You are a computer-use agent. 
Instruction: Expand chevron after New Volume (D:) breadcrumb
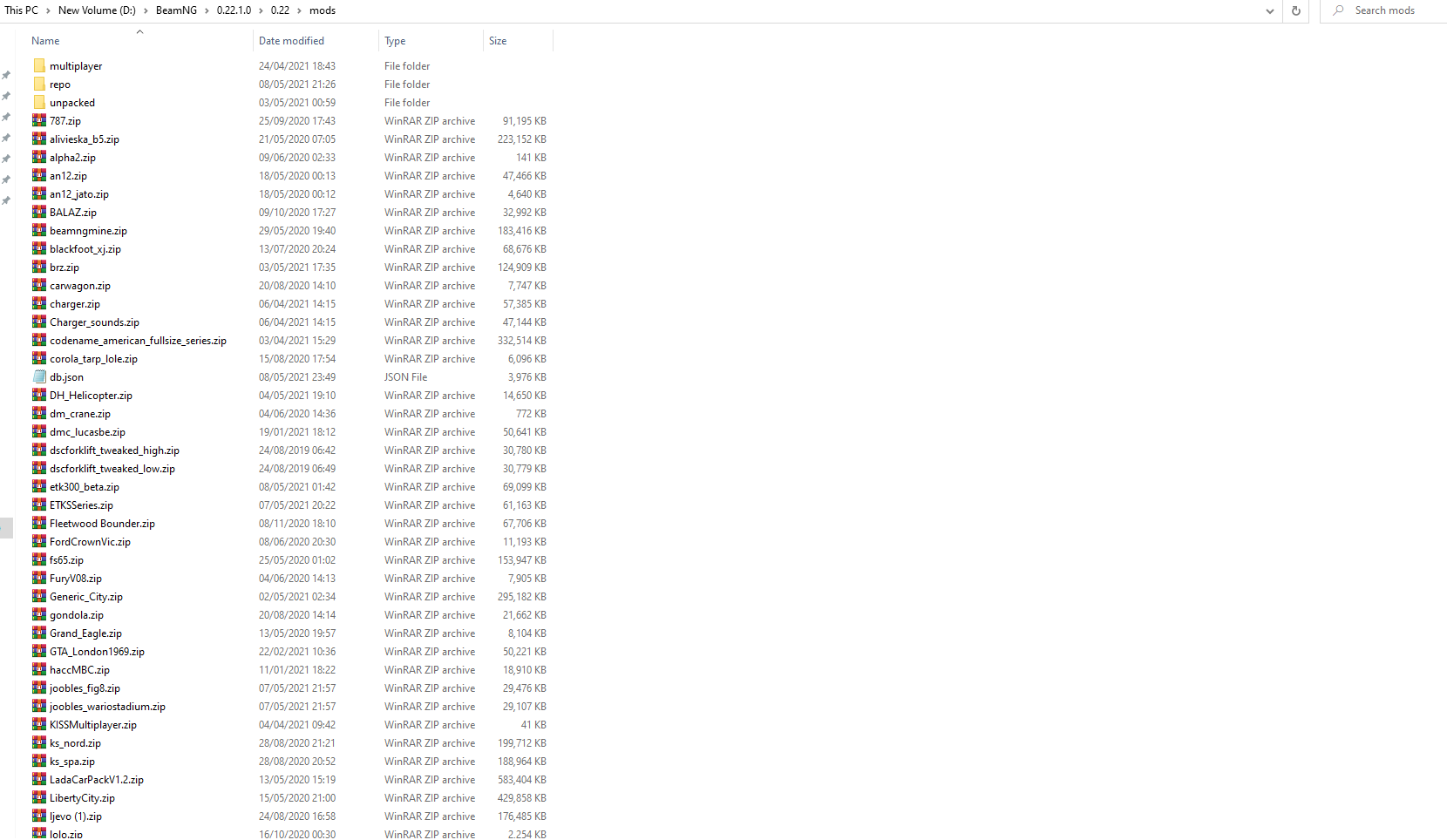click(x=146, y=10)
